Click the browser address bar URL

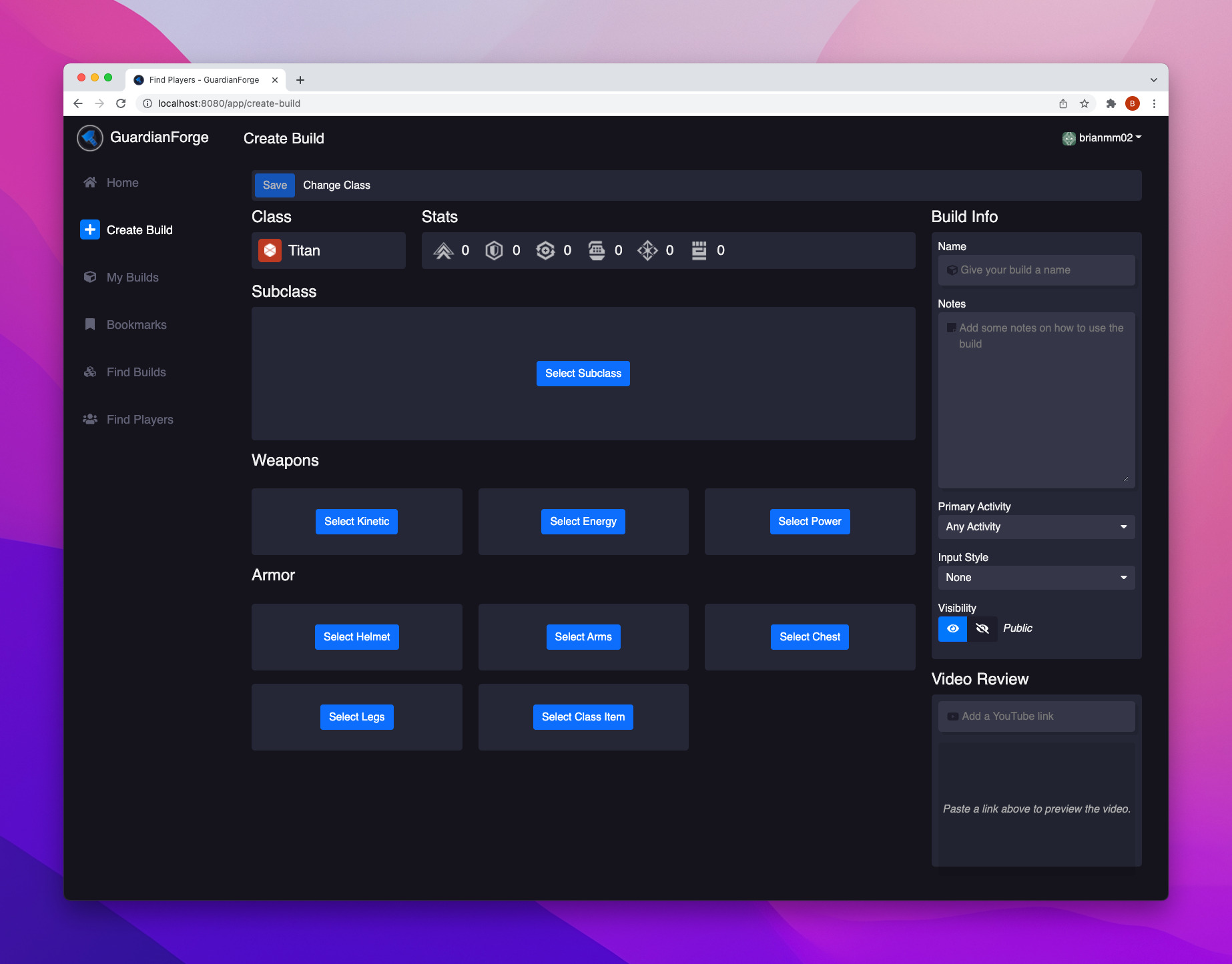click(229, 103)
